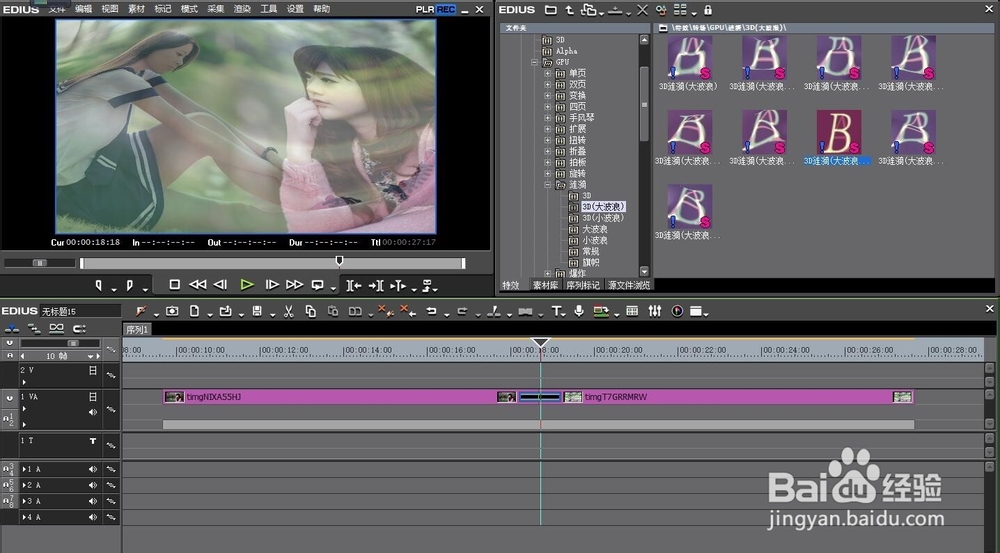Open the 工具 menu

[x=268, y=9]
